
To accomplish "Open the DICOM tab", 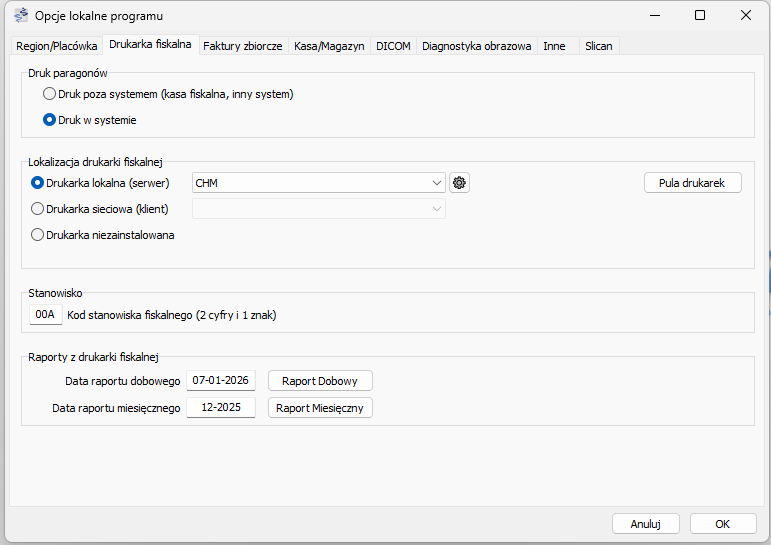I will click(x=393, y=46).
